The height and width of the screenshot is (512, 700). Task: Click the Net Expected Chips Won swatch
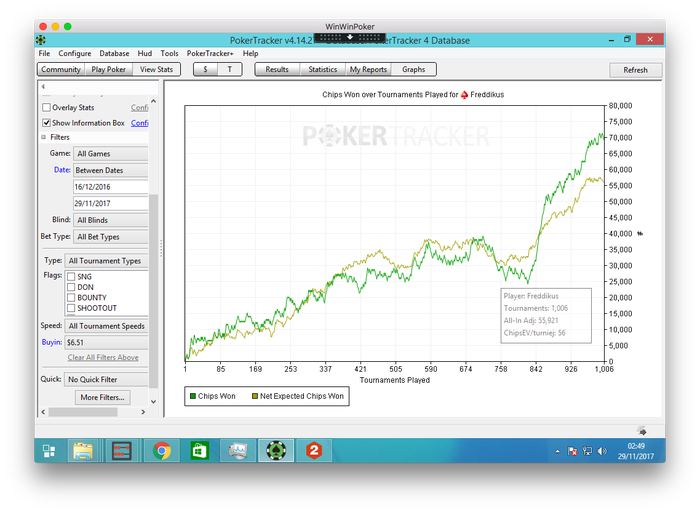coord(255,396)
